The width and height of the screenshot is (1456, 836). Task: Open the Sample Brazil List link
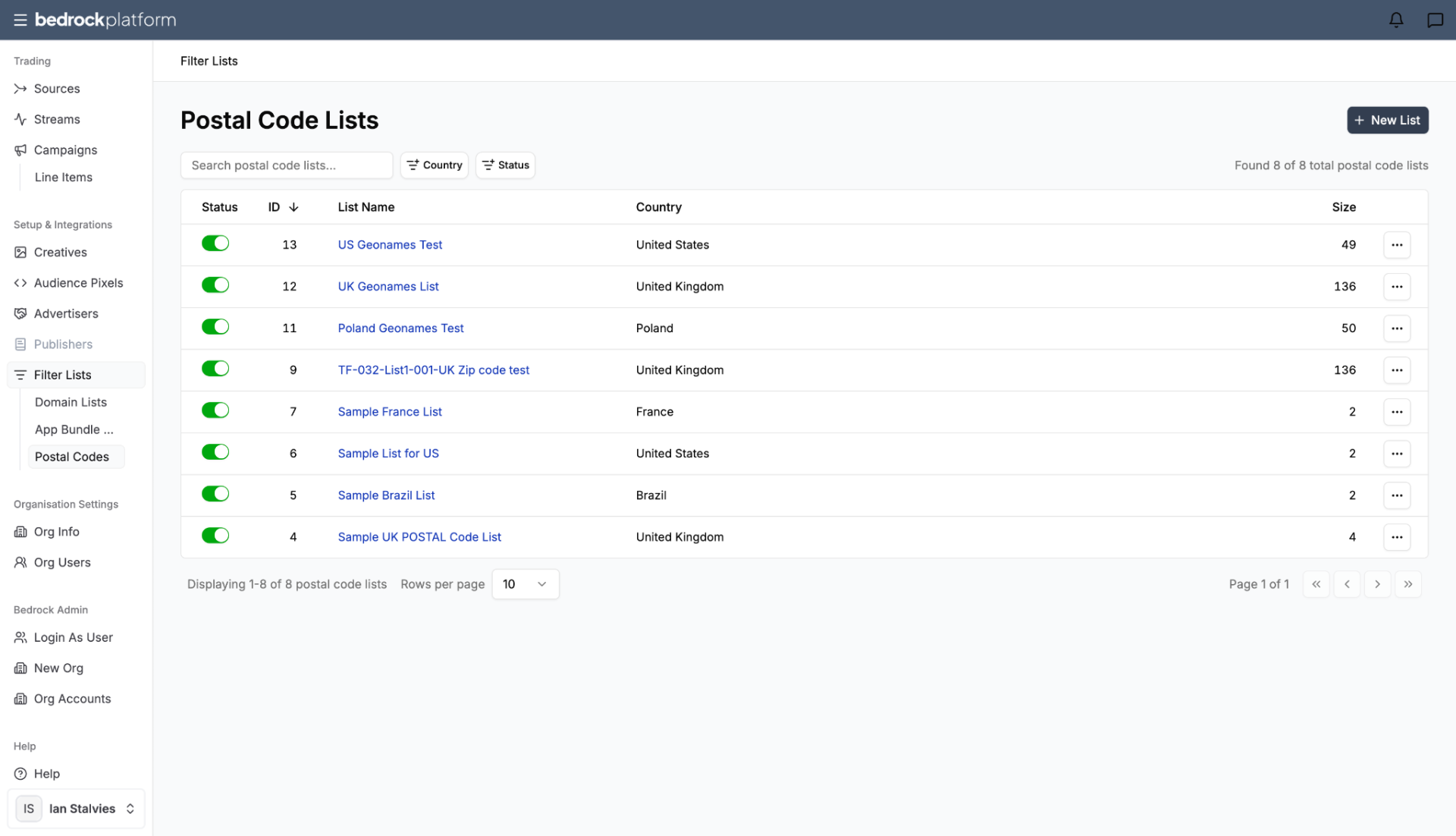pyautogui.click(x=386, y=495)
